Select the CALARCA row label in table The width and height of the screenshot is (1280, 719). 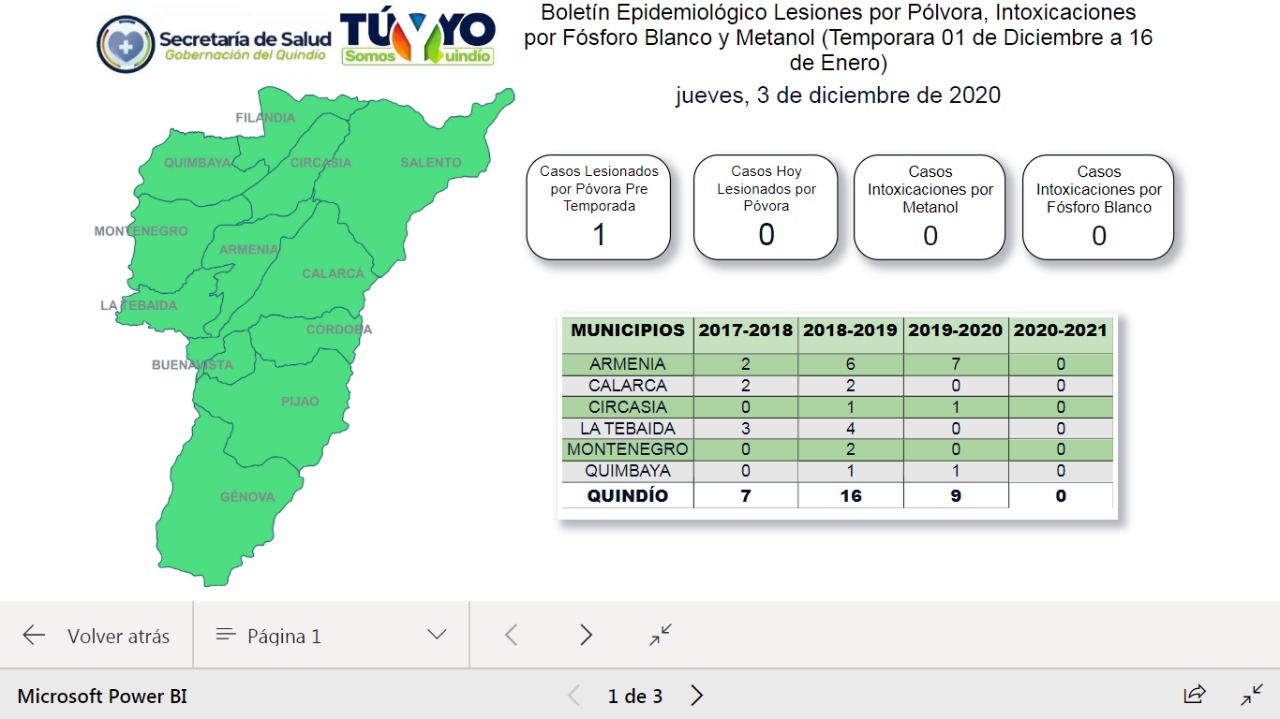point(627,386)
